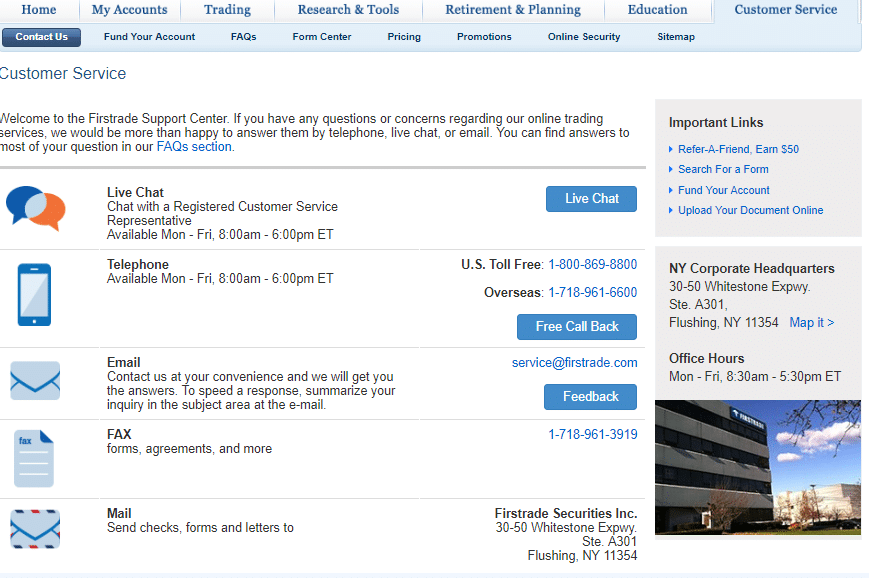Viewport: 869px width, 578px height.
Task: Open Retirement & Planning tab
Action: point(513,10)
